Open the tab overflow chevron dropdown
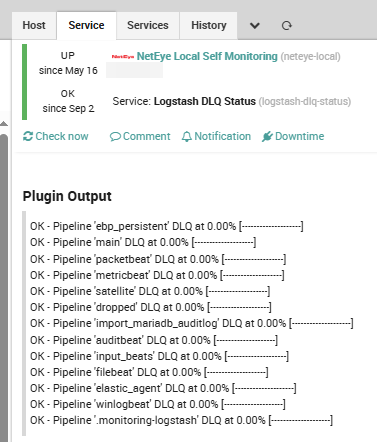 coord(255,26)
